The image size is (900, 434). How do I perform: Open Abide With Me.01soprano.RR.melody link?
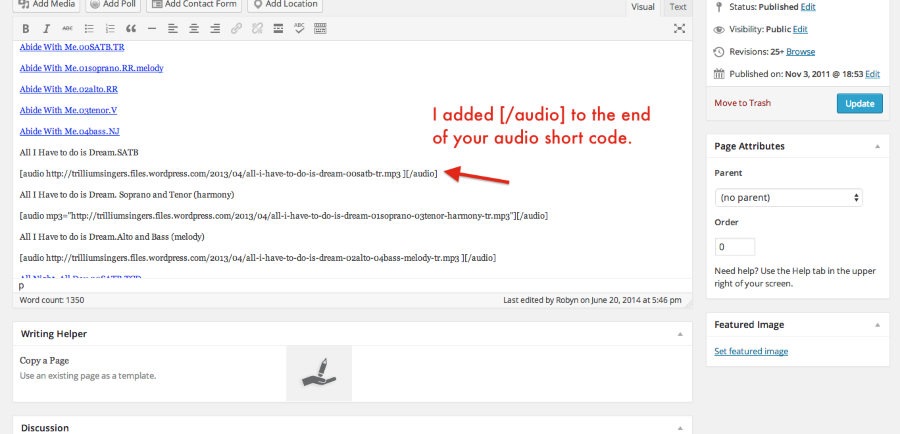[x=91, y=68]
